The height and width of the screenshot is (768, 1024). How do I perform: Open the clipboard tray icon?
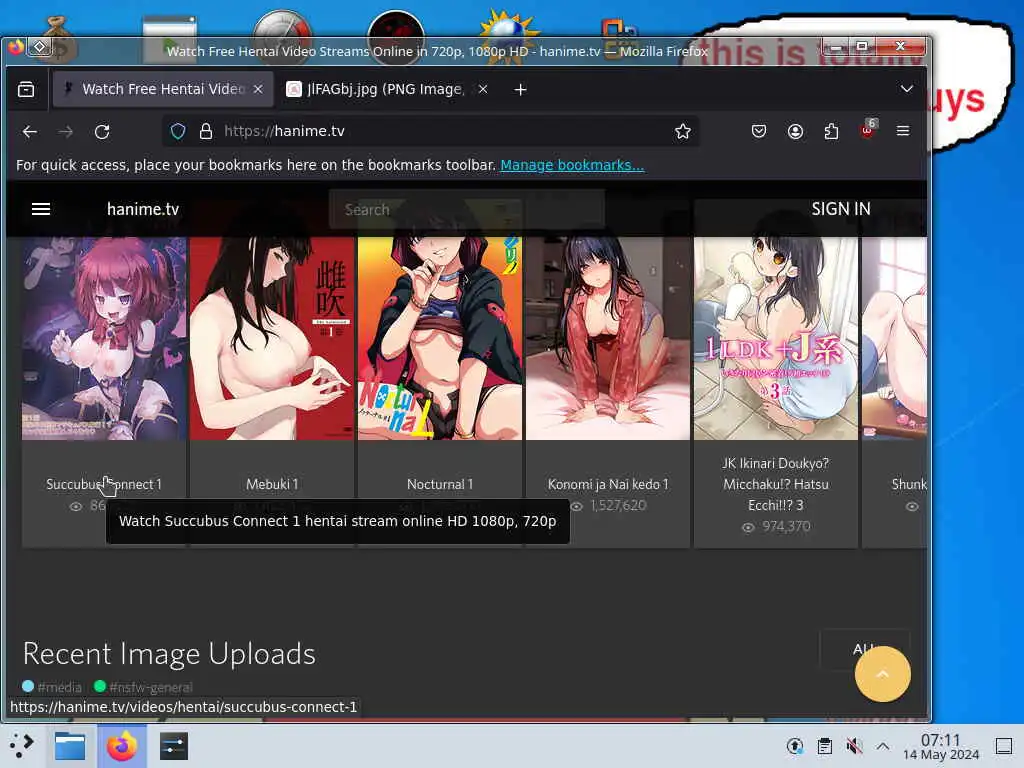(825, 746)
